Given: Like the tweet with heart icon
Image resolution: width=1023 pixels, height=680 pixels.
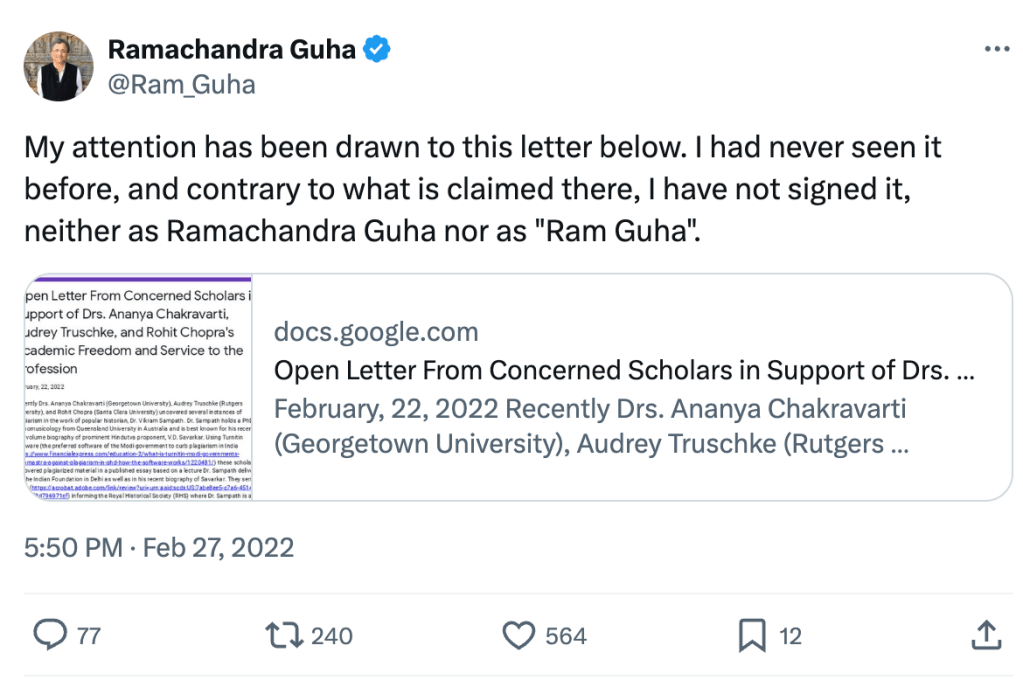Looking at the screenshot, I should pos(520,635).
